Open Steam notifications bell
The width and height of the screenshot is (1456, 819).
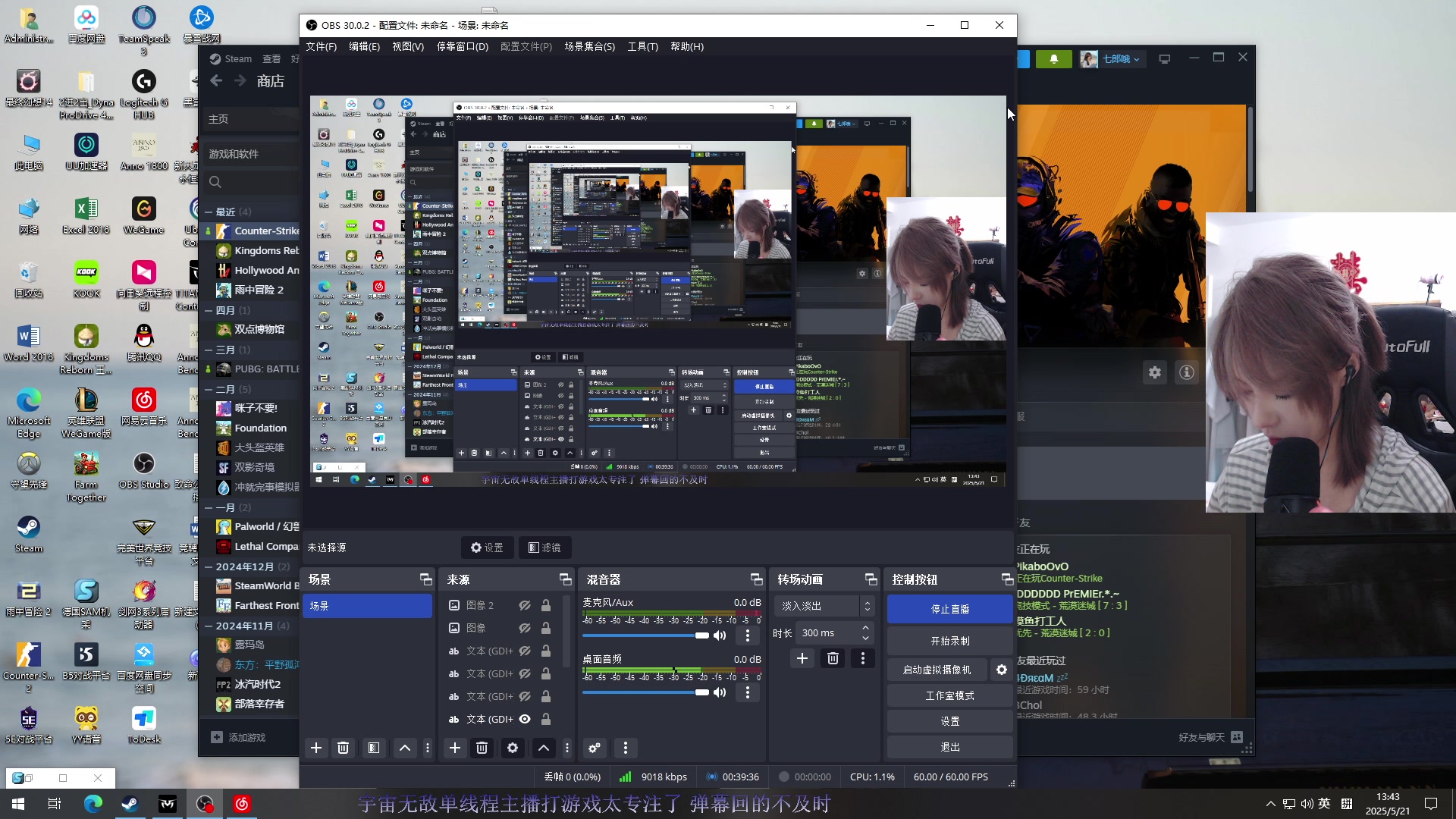1053,58
